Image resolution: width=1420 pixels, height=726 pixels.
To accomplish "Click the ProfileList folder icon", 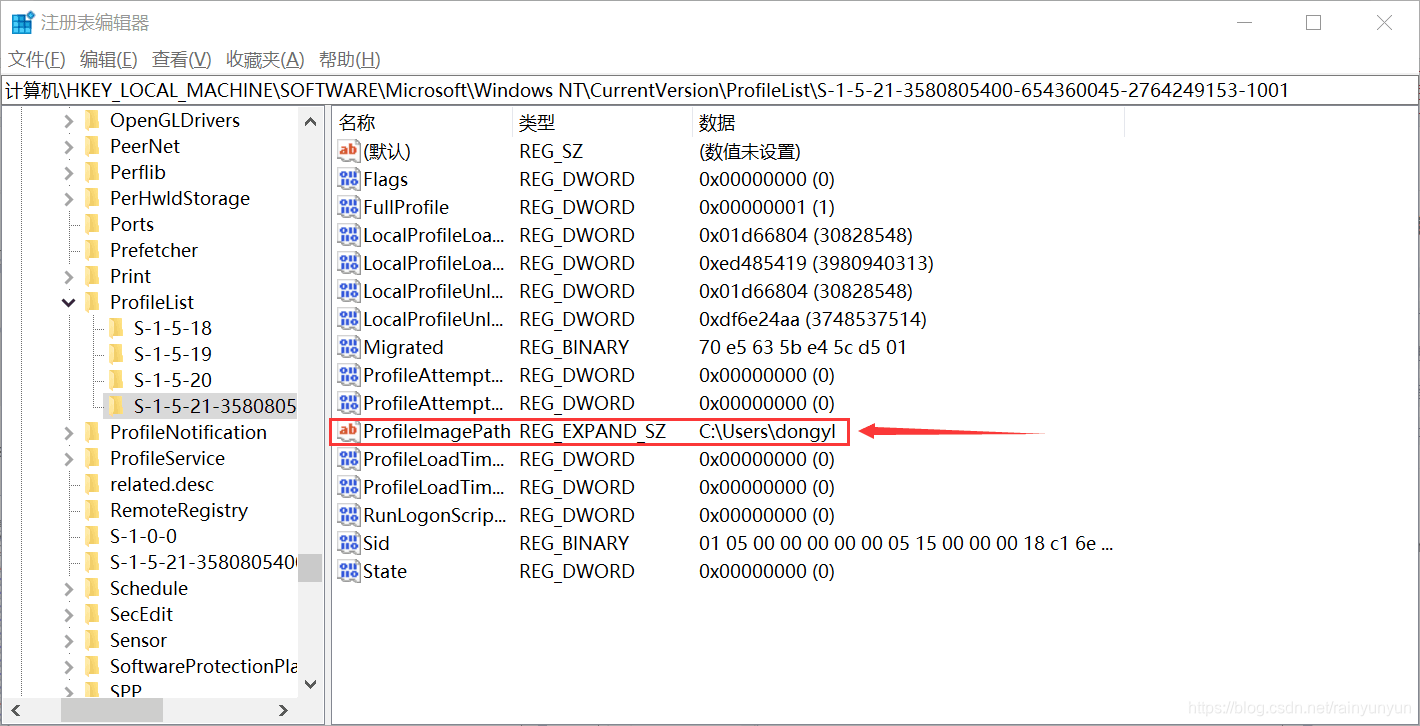I will click(x=93, y=302).
